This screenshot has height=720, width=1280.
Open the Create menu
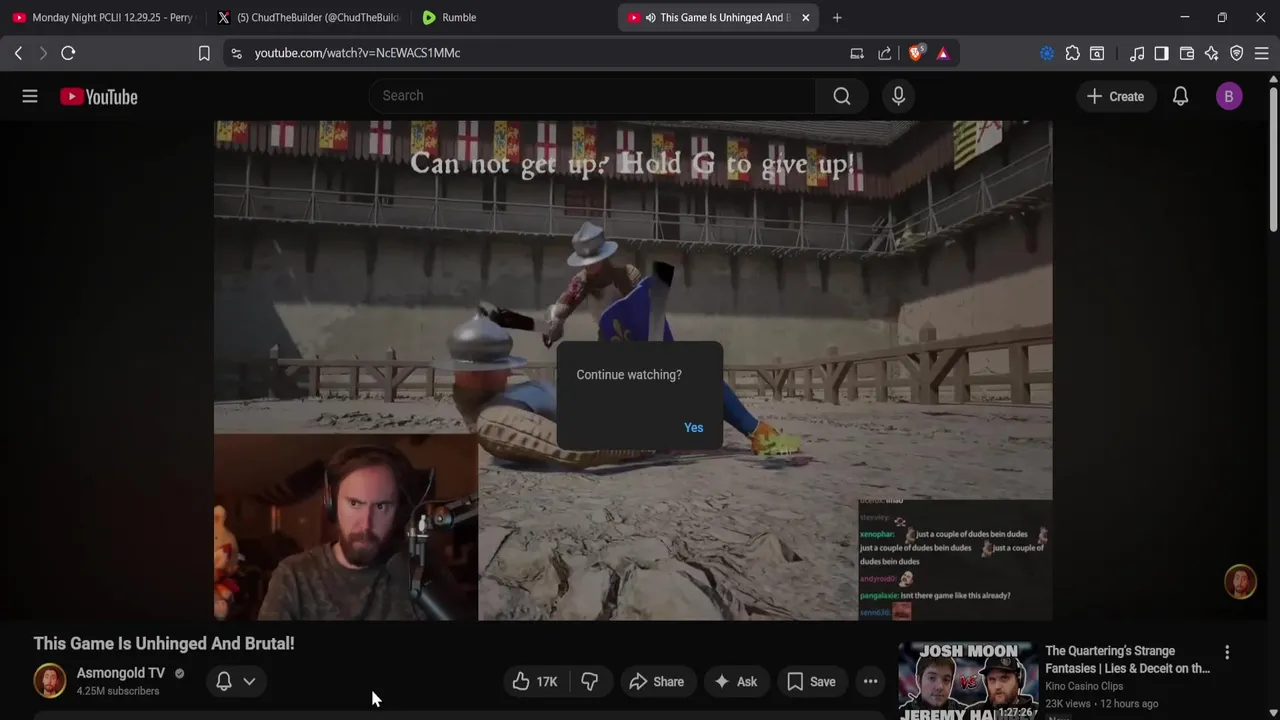pyautogui.click(x=1115, y=96)
